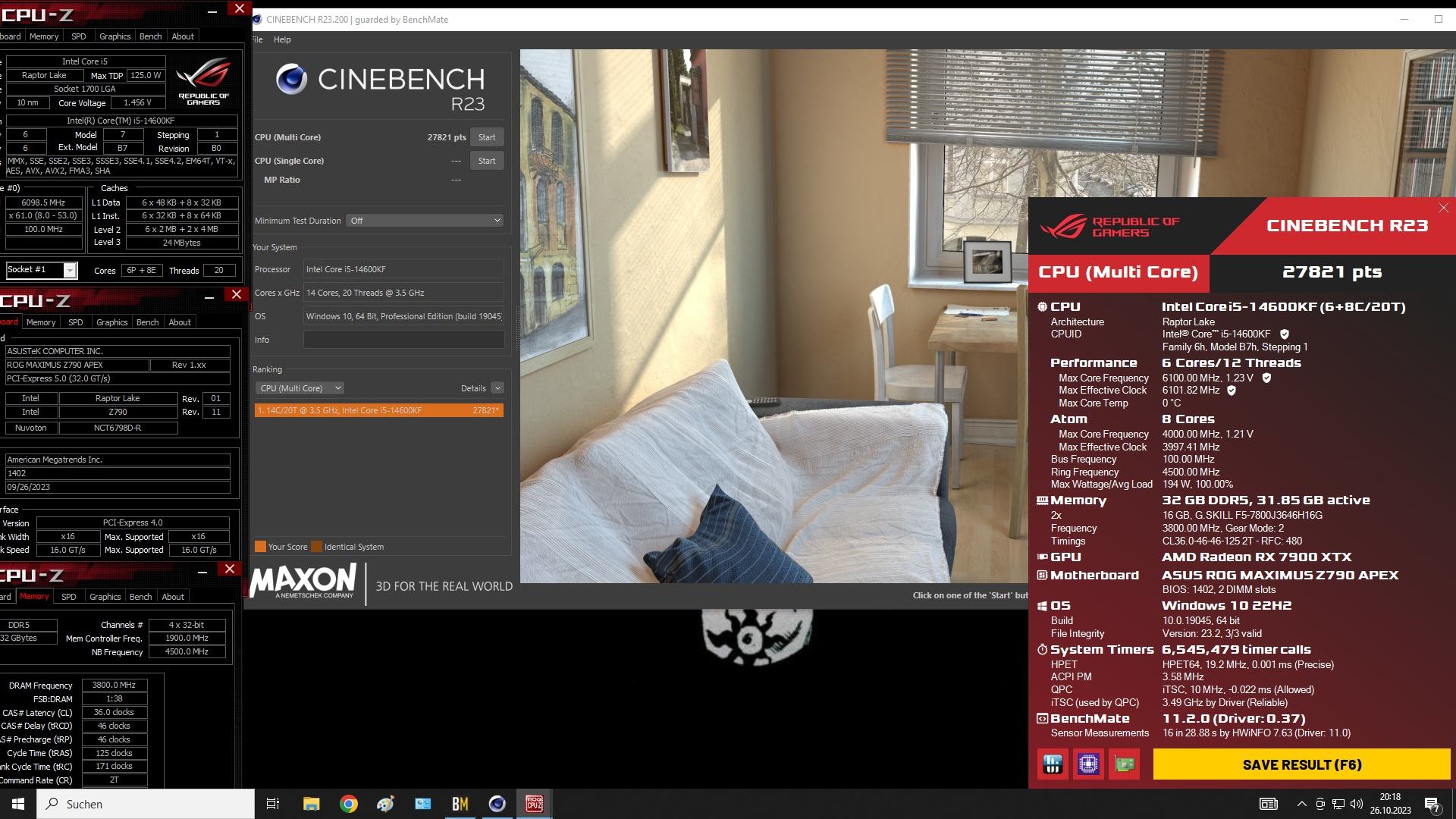Open Paint palette app from taskbar
Image resolution: width=1456 pixels, height=819 pixels.
tap(385, 804)
